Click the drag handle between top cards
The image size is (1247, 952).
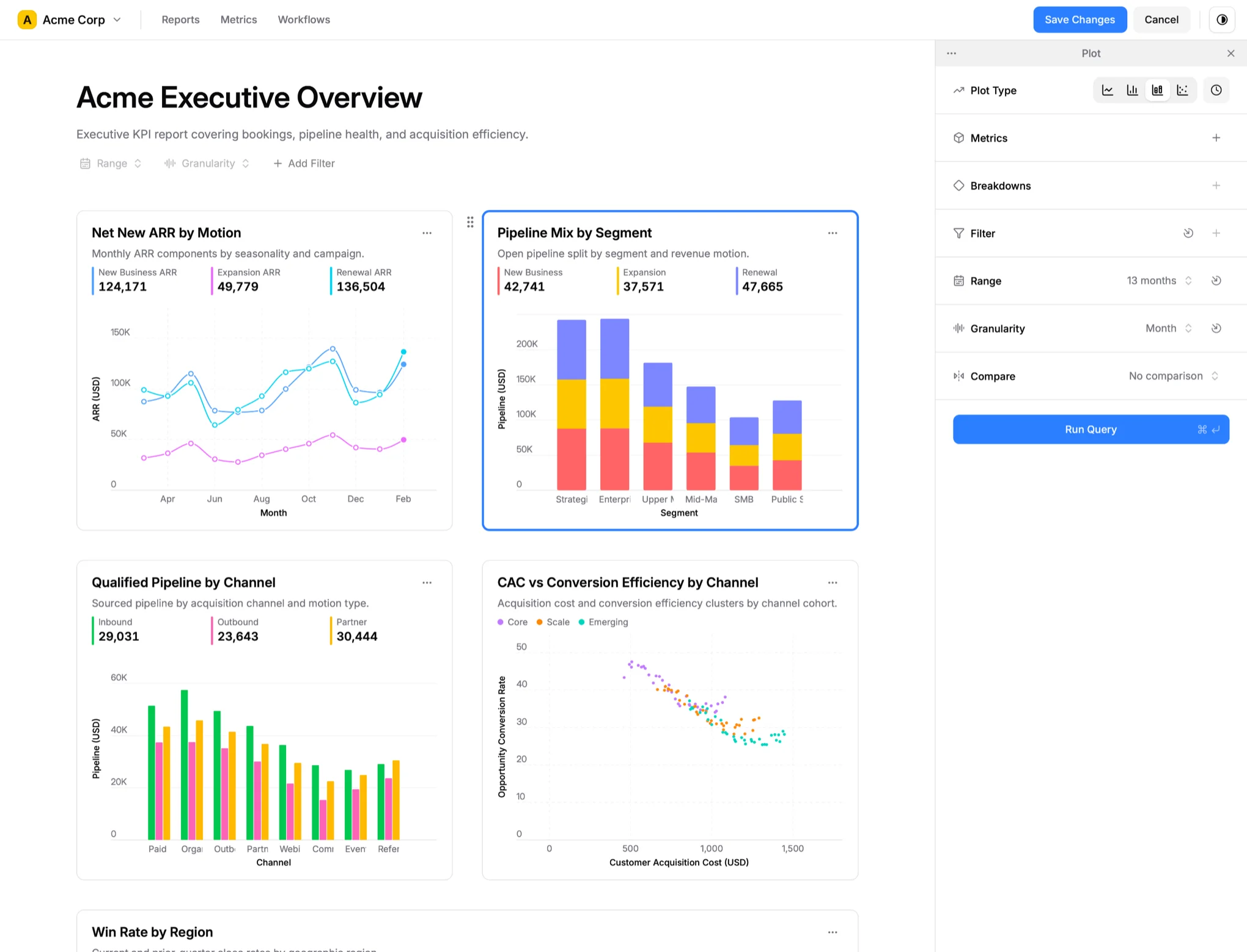(x=469, y=222)
